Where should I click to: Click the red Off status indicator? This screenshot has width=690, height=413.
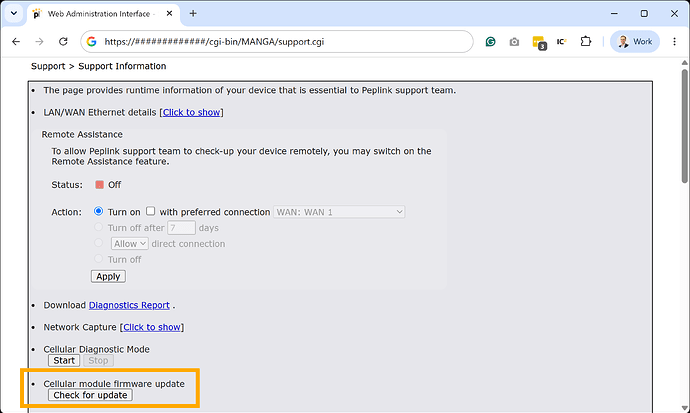point(99,185)
